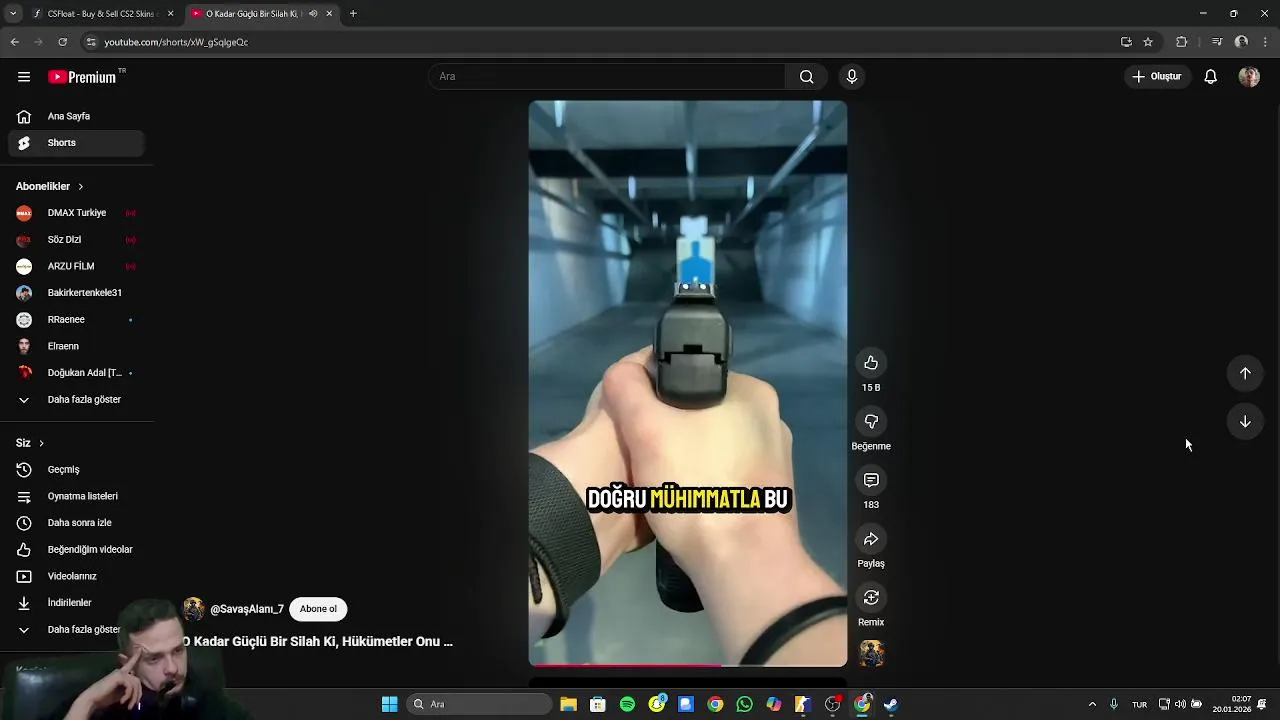Open Steam from the taskbar

coord(891,704)
